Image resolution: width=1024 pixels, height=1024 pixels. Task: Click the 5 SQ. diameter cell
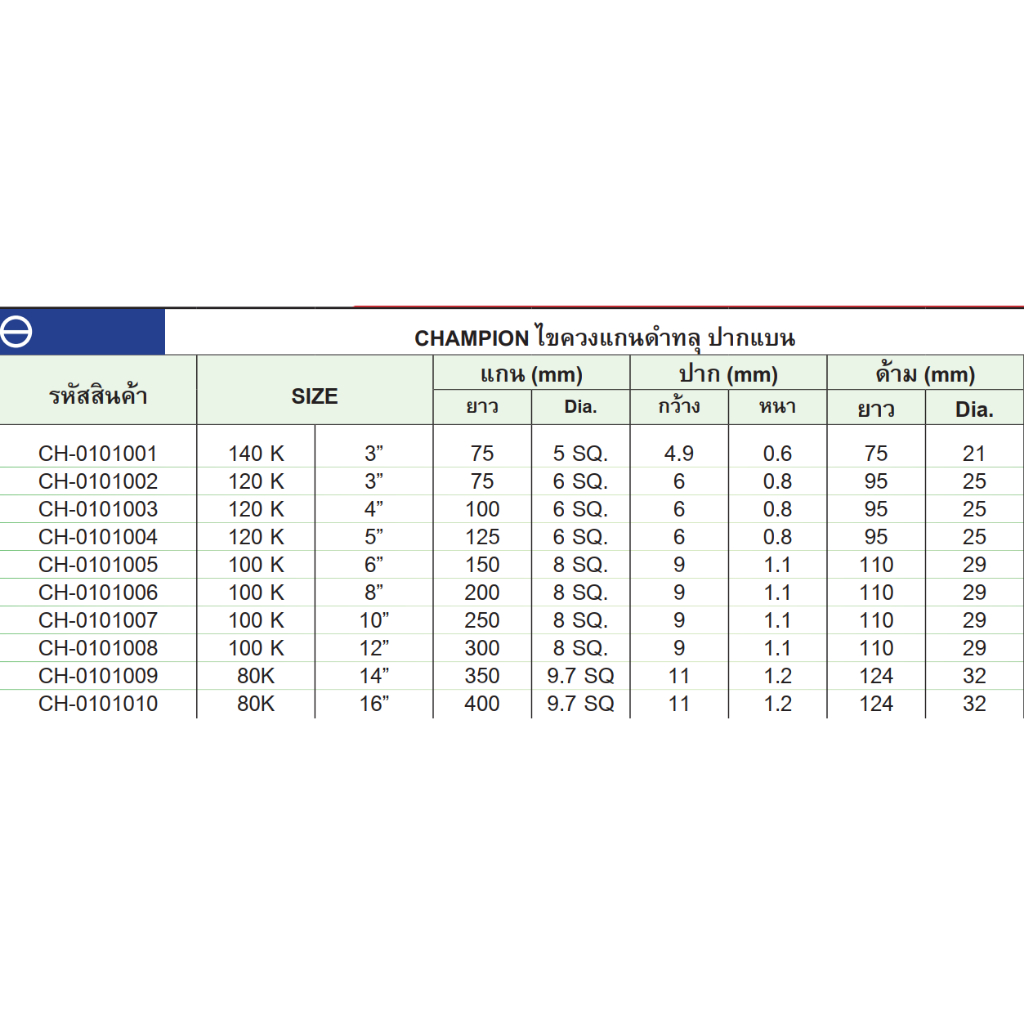coord(581,453)
